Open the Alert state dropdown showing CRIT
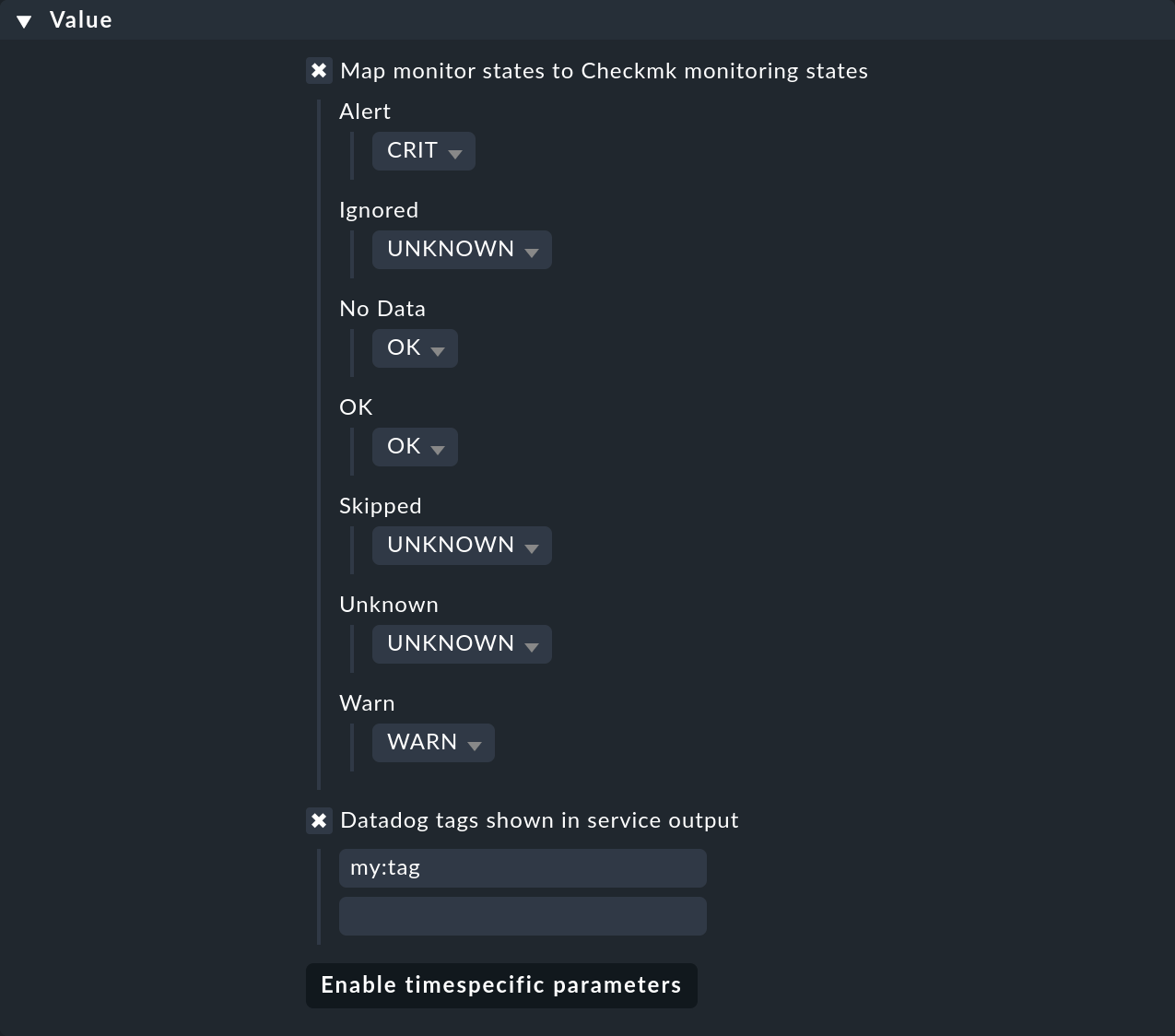 pyautogui.click(x=423, y=150)
